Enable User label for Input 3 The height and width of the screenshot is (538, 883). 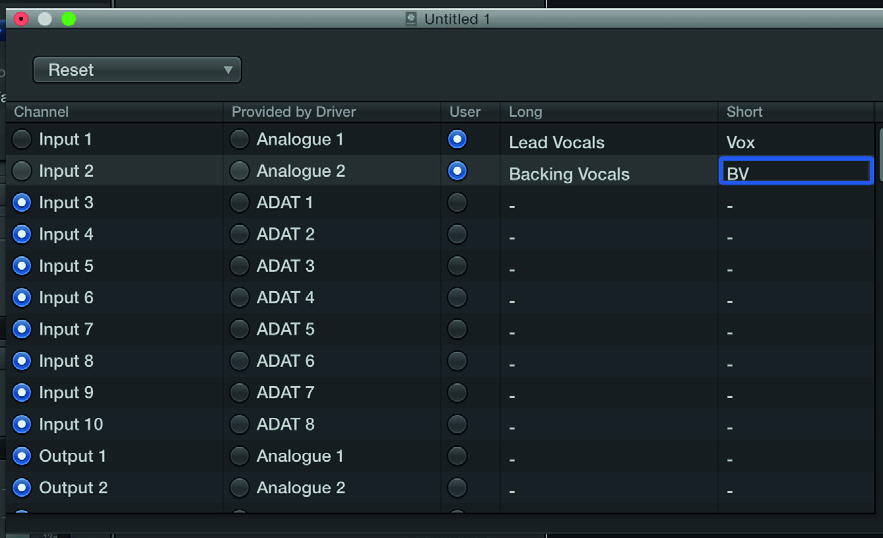457,202
